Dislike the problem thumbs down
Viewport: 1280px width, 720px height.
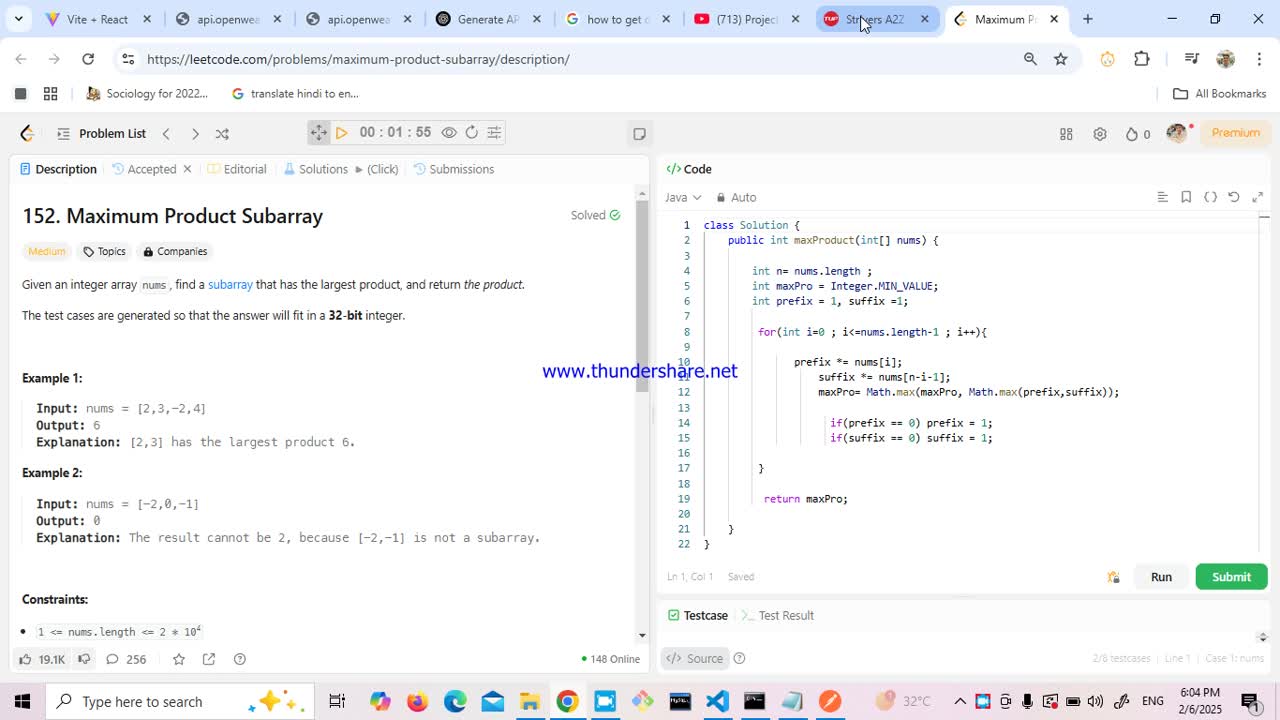click(x=84, y=659)
